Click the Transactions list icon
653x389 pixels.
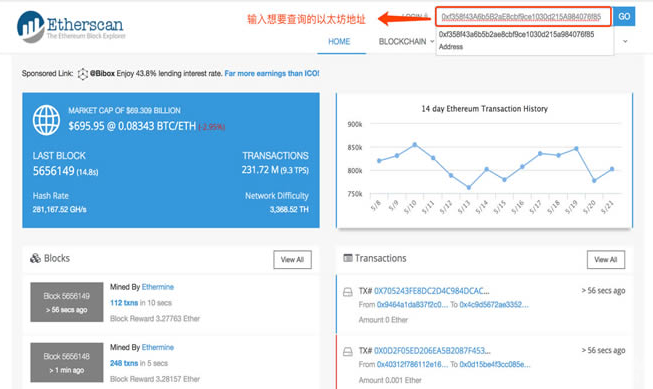pos(347,258)
